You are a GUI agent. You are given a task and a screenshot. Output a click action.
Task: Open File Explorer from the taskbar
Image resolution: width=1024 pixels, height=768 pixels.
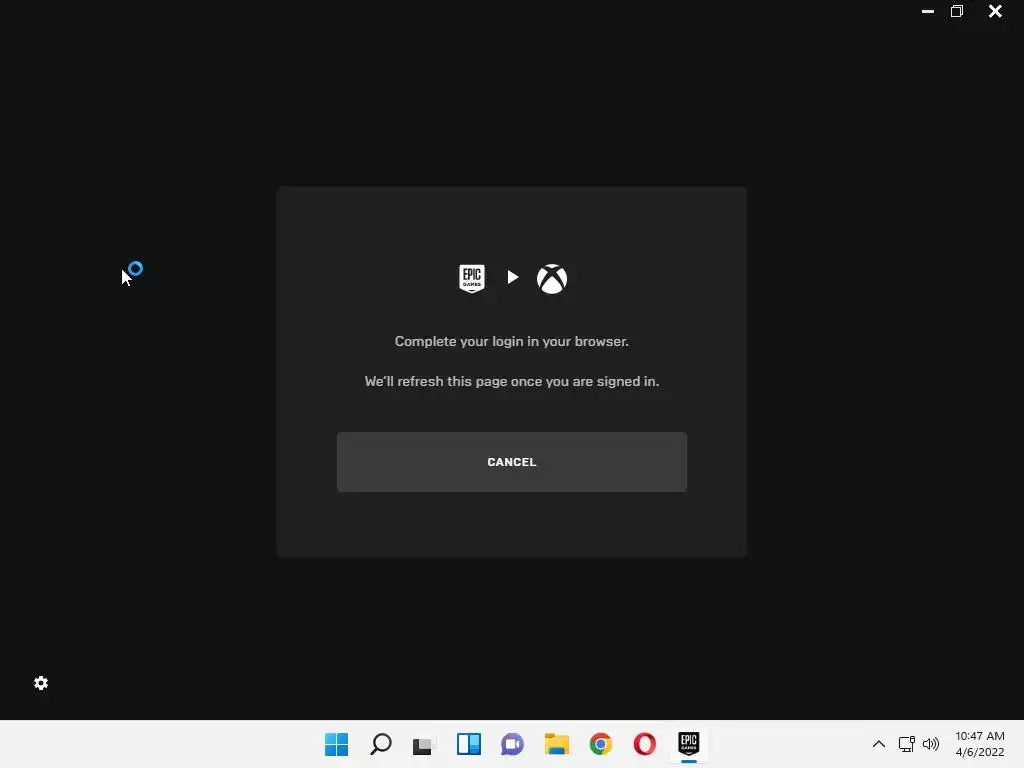[556, 744]
